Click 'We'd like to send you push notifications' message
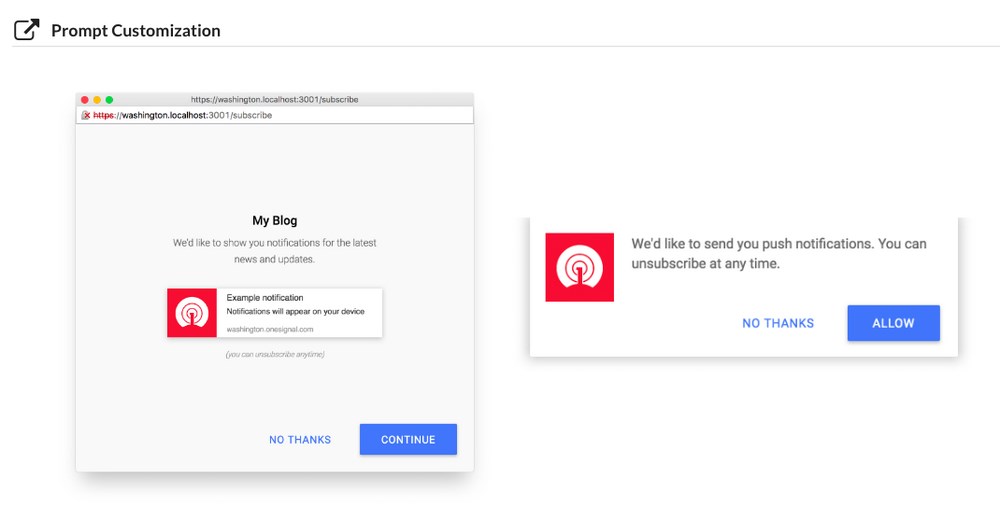The width and height of the screenshot is (1000, 512). (x=779, y=253)
